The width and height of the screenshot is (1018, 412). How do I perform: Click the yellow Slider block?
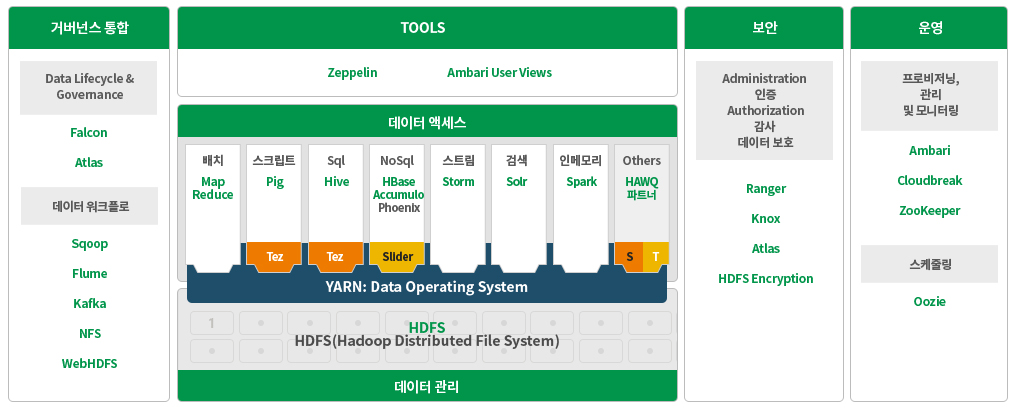click(x=397, y=257)
